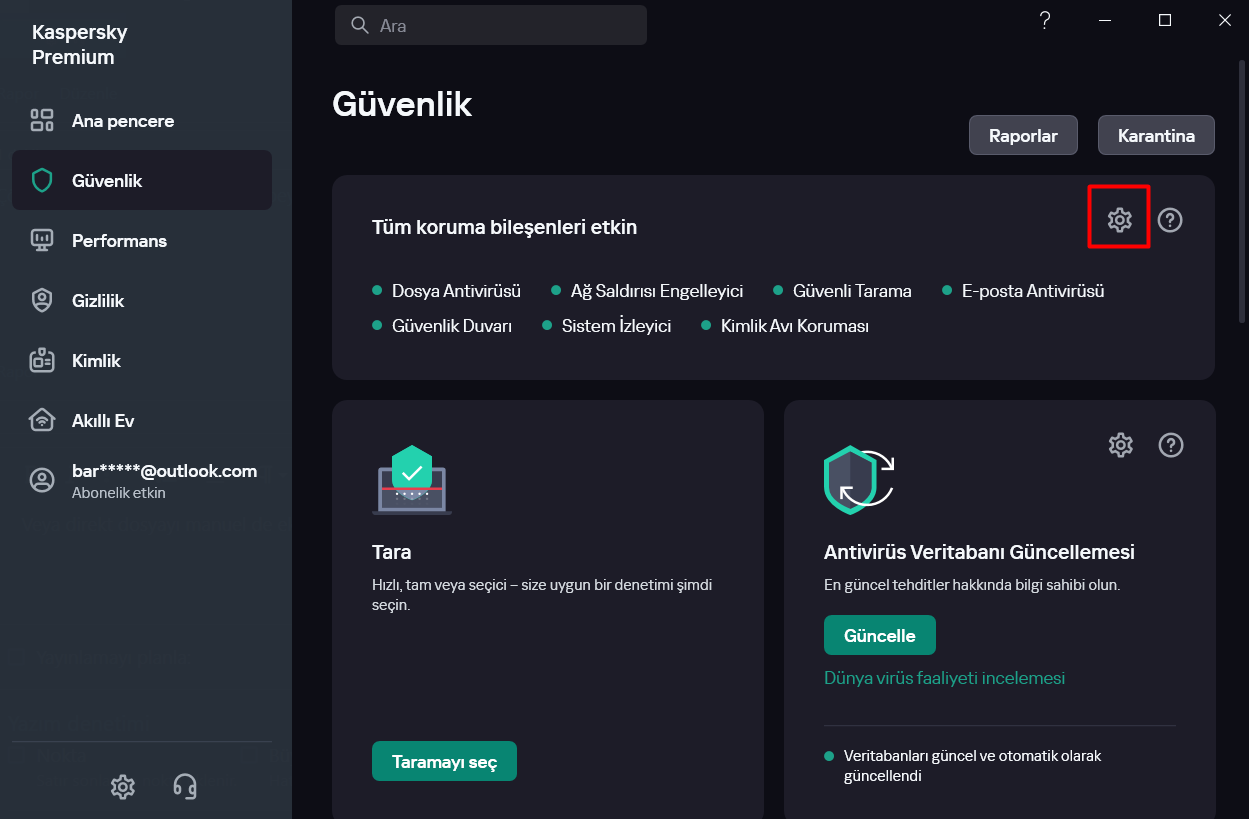The width and height of the screenshot is (1249, 819).
Task: Click the Taramayı seç button
Action: pos(444,761)
